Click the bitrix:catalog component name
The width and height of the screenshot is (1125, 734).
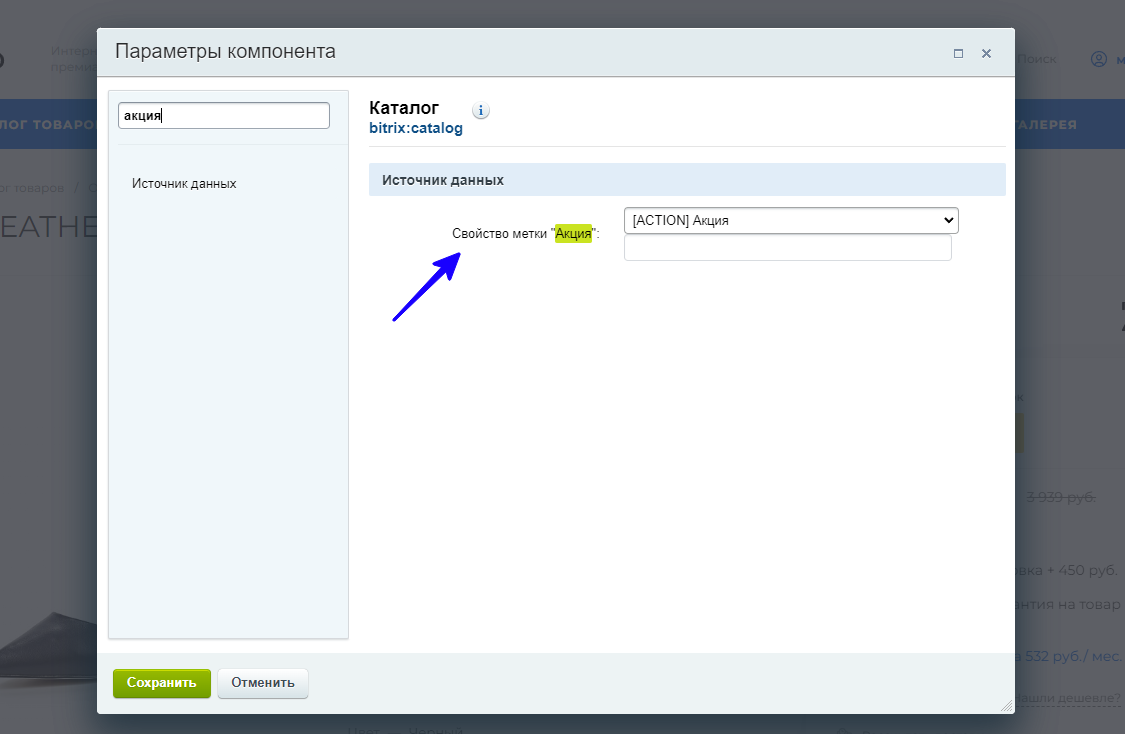pyautogui.click(x=416, y=129)
